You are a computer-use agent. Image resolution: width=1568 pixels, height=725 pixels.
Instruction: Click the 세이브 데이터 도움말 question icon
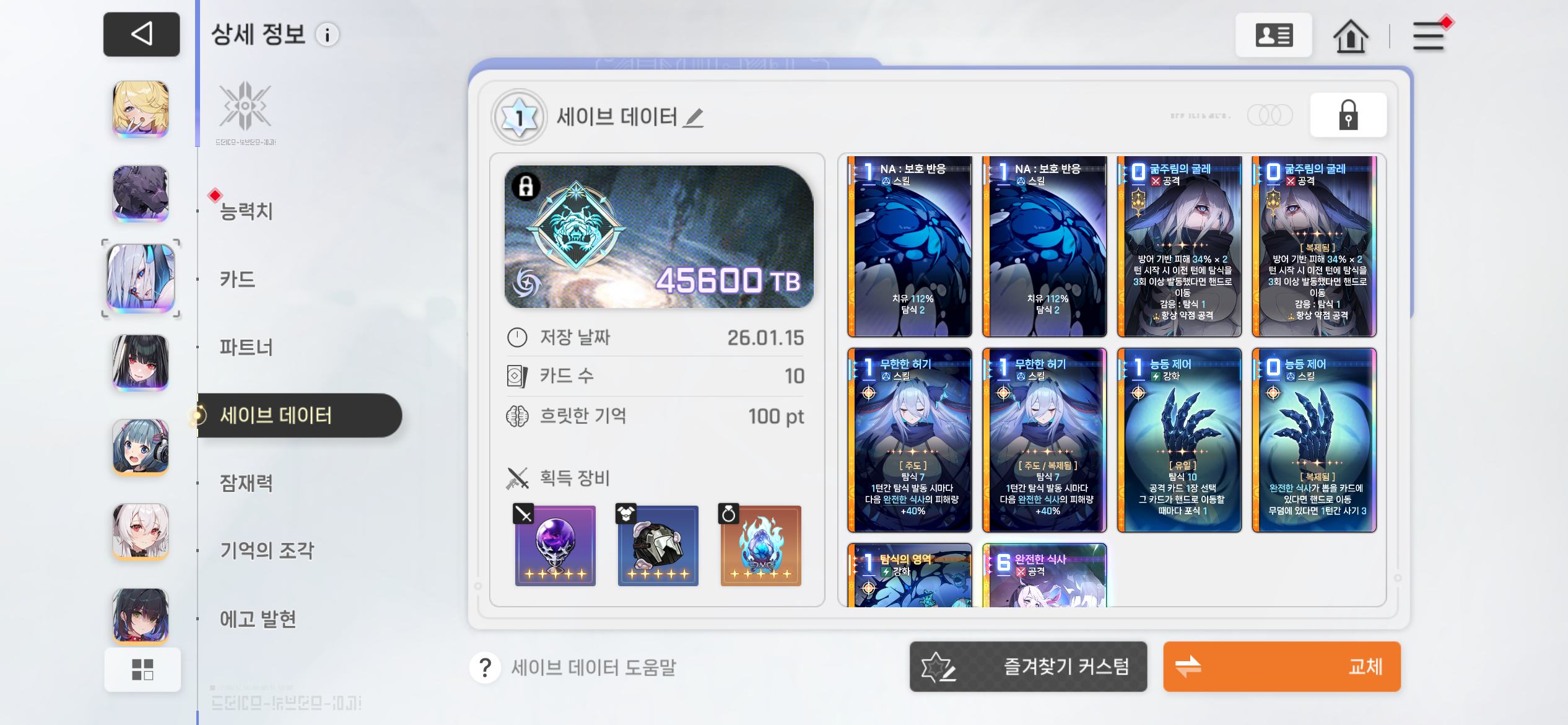coord(486,667)
